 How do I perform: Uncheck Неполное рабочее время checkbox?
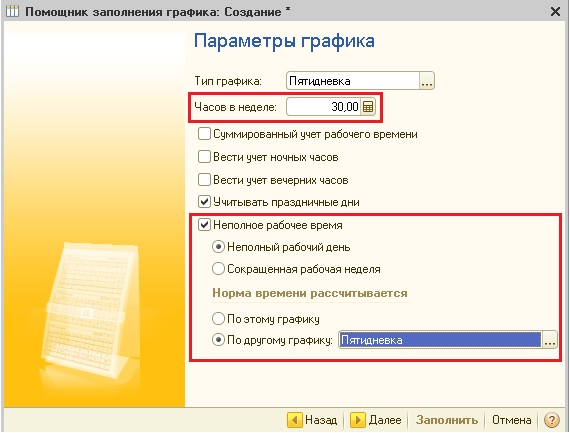coord(204,225)
